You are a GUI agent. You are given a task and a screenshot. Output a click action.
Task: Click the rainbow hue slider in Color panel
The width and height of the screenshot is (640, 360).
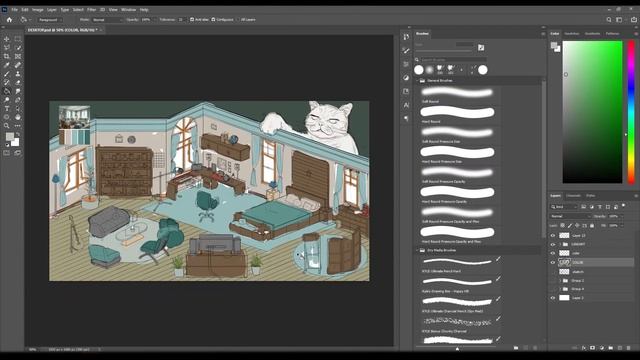631,112
